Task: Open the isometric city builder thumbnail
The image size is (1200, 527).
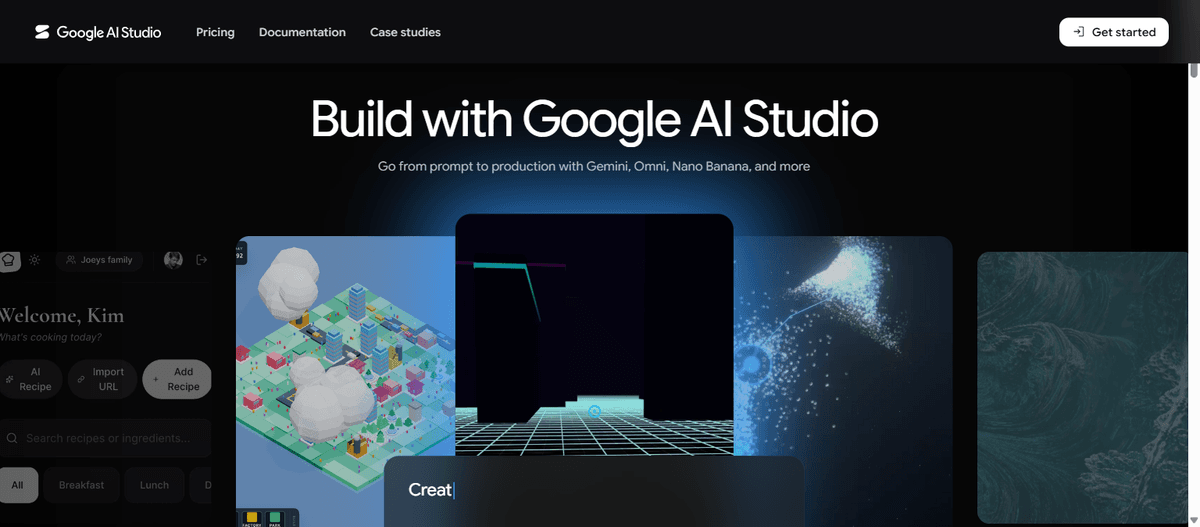Action: click(x=345, y=380)
